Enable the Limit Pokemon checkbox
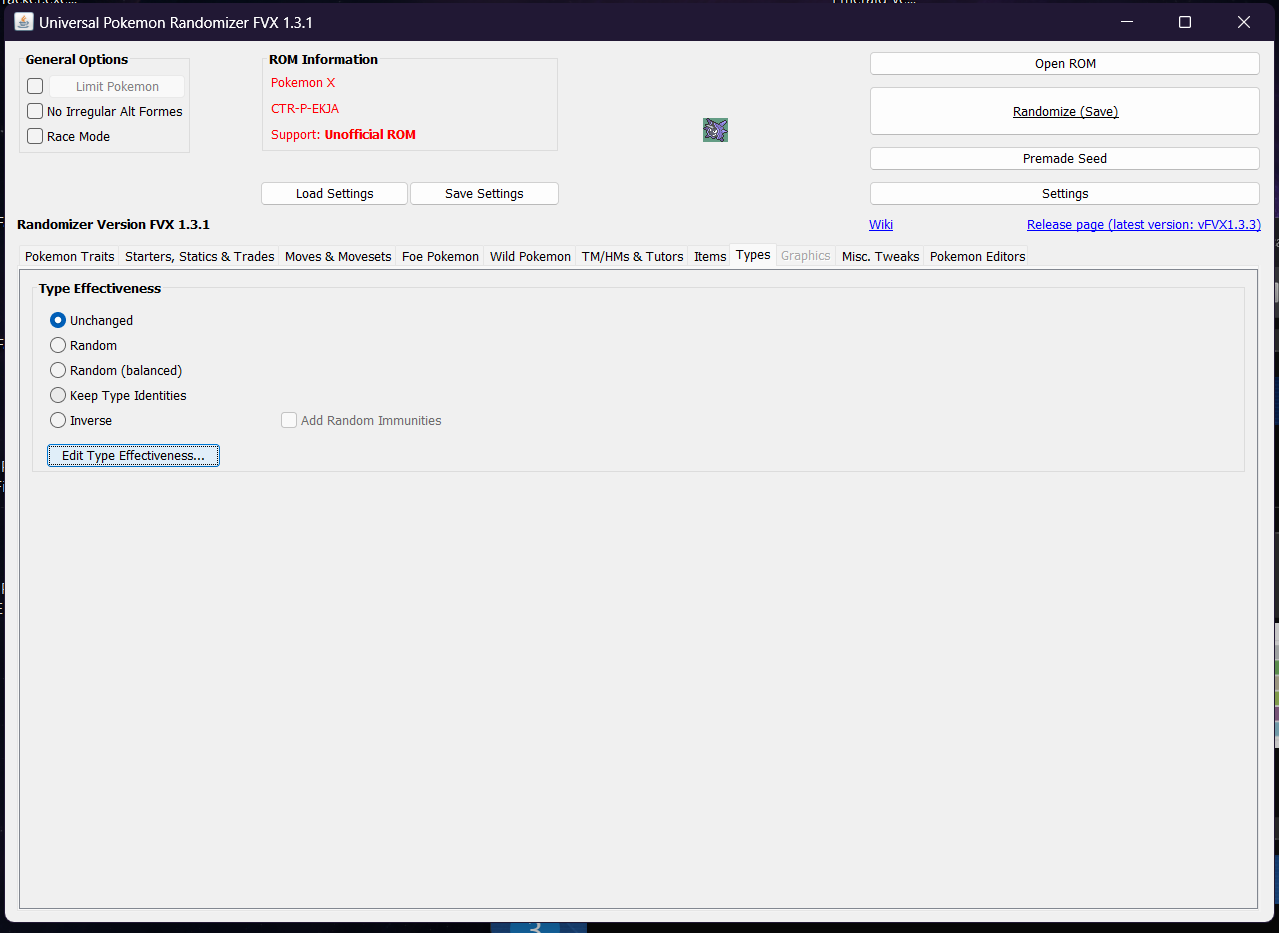 [35, 87]
